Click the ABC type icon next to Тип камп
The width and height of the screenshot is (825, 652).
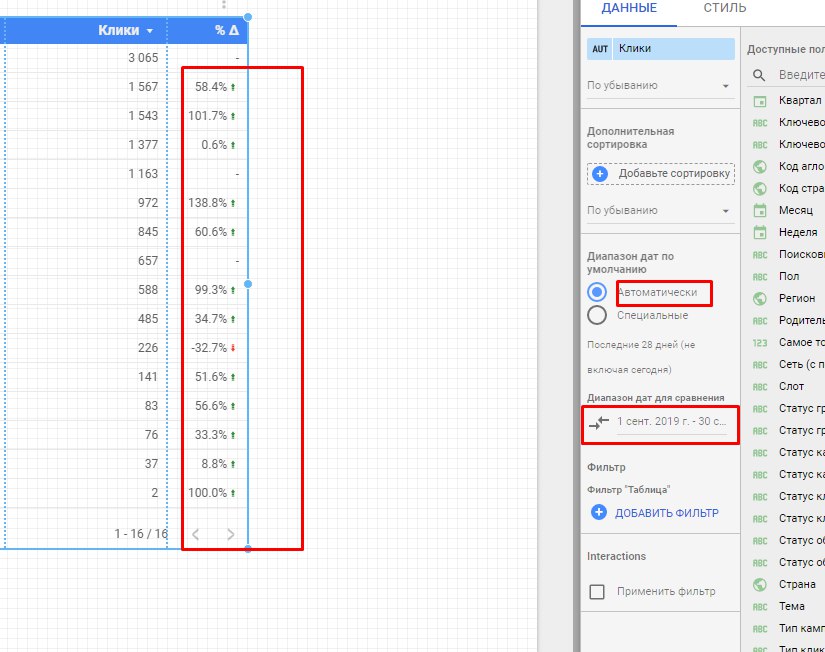(760, 629)
